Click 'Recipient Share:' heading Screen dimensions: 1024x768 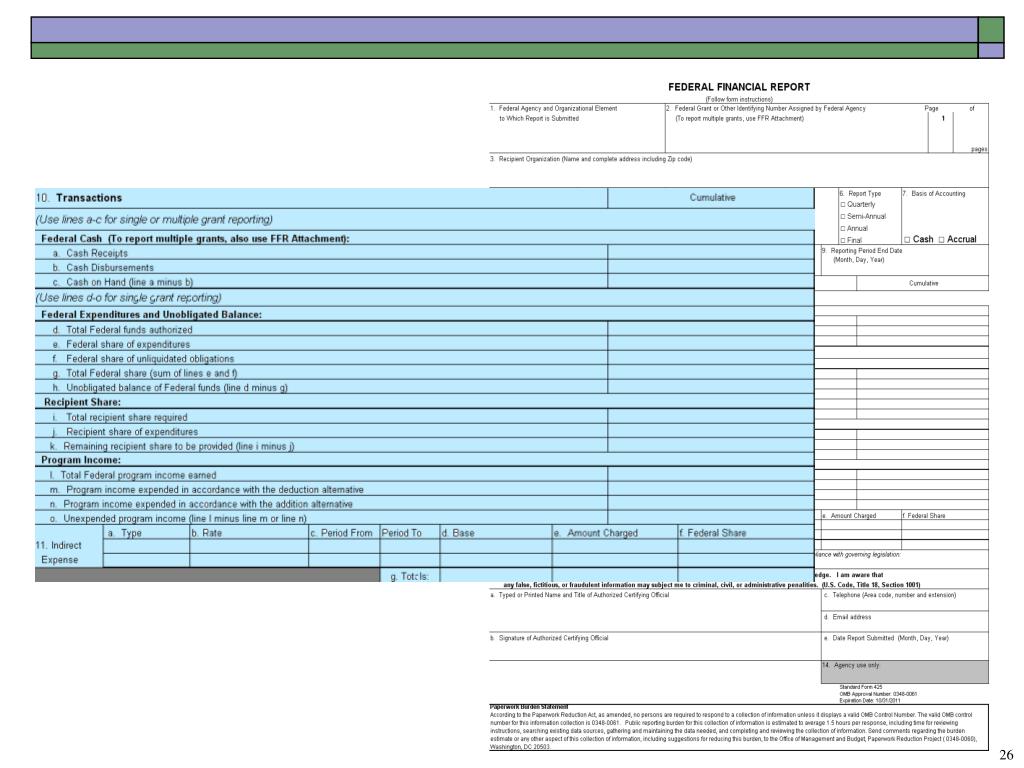[82, 402]
